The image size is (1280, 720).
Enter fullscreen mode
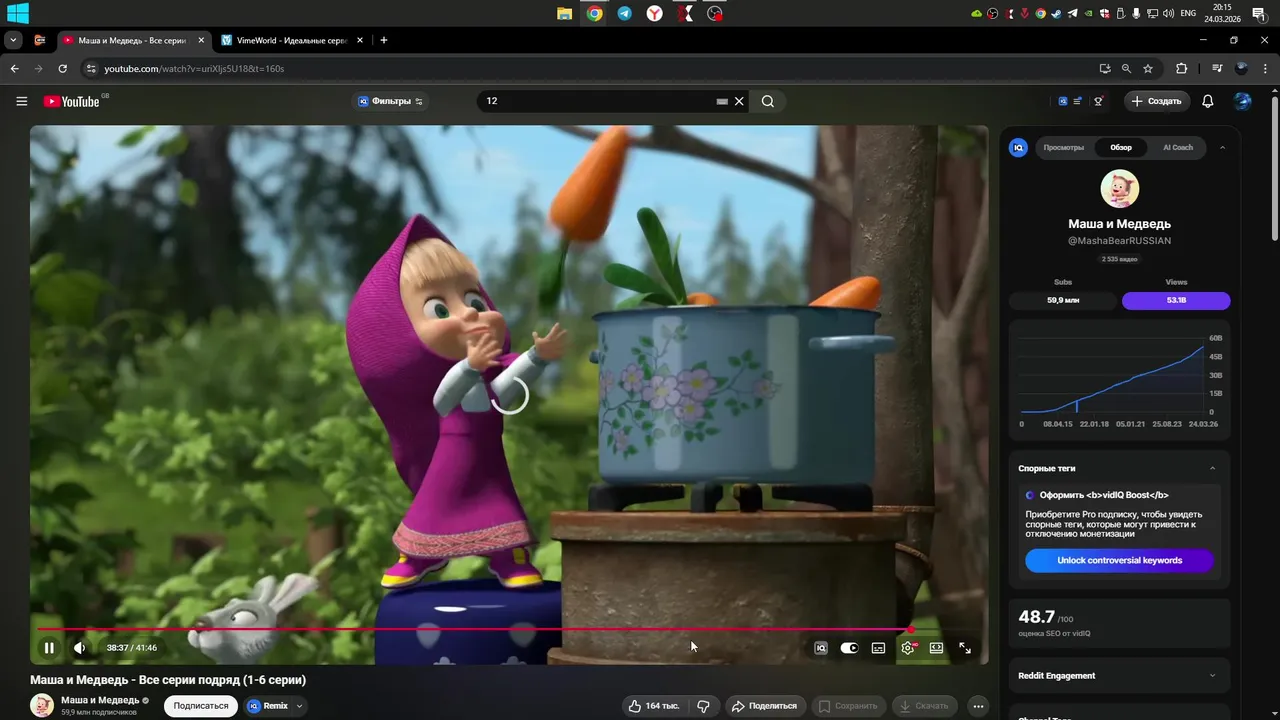pos(965,648)
